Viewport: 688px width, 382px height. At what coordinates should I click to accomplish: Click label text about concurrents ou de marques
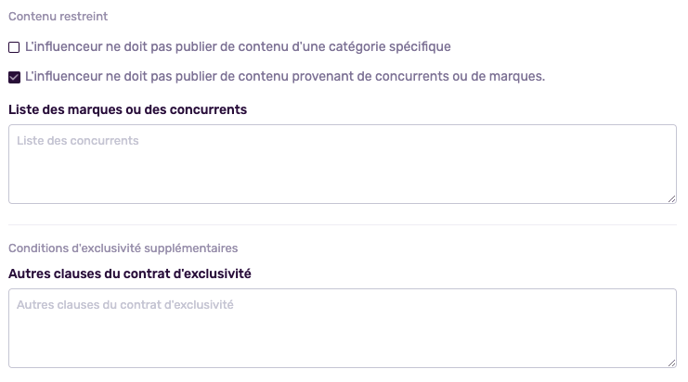pos(285,76)
